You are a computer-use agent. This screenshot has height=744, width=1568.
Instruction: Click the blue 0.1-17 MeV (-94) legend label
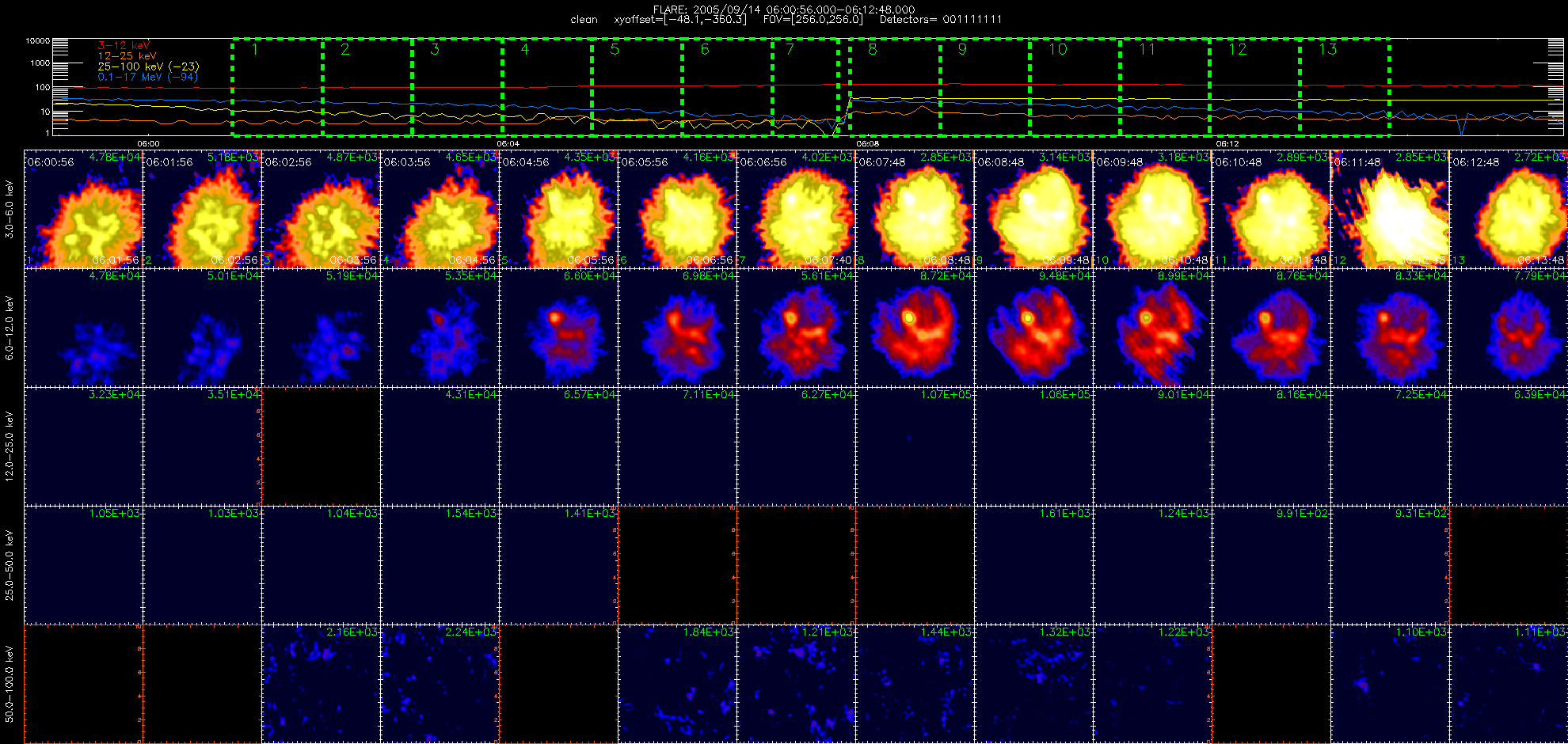pos(147,77)
